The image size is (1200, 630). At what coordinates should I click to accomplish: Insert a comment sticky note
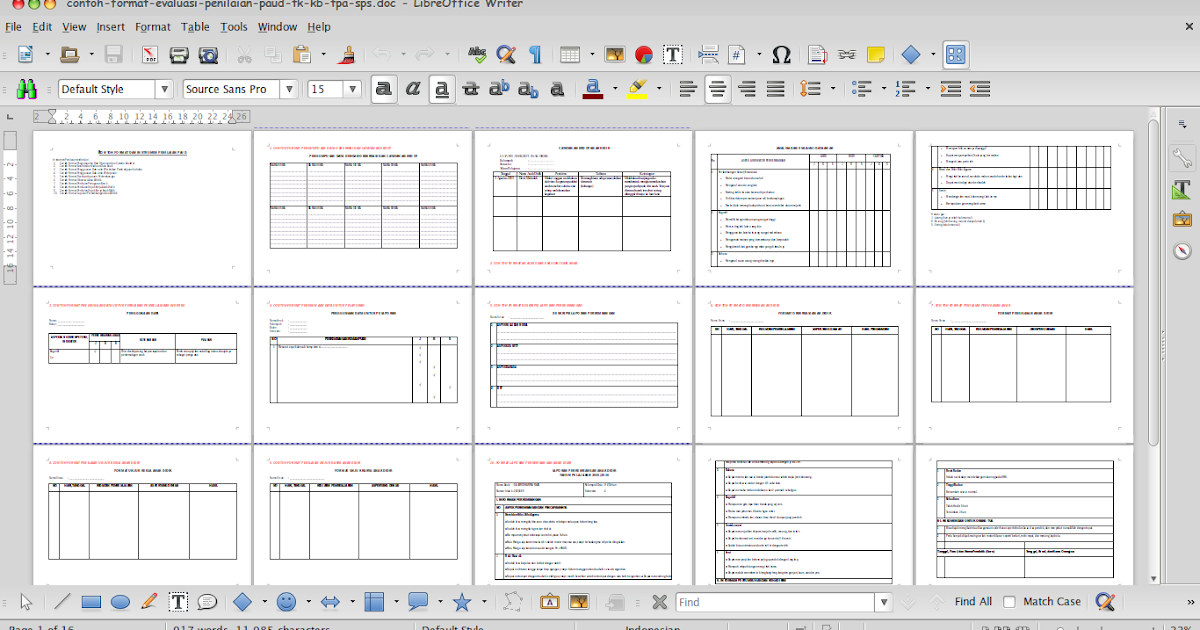876,54
